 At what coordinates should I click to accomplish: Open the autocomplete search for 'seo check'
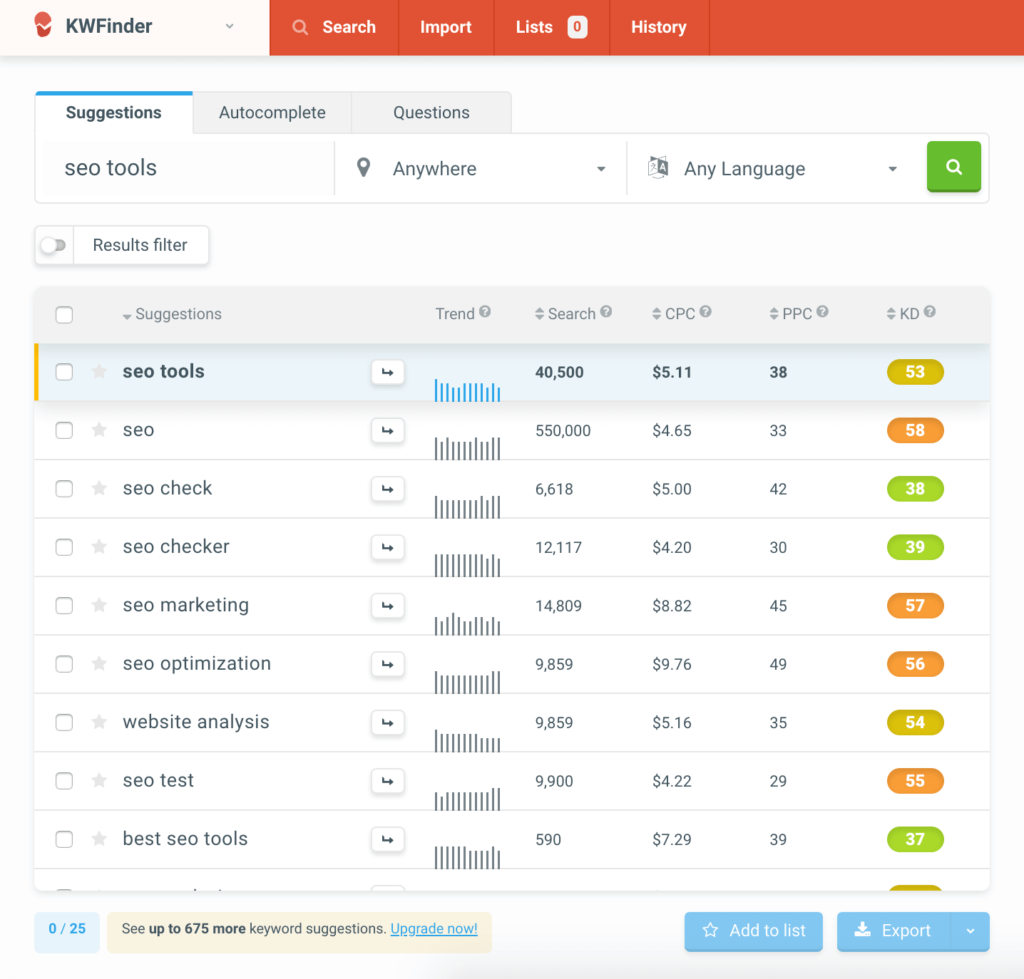tap(388, 489)
